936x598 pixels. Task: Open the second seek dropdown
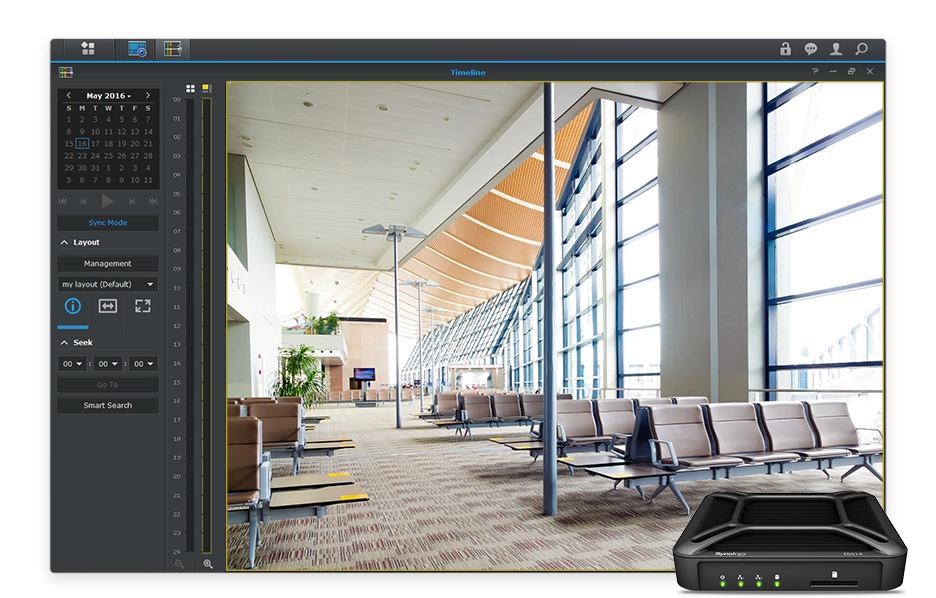143,363
